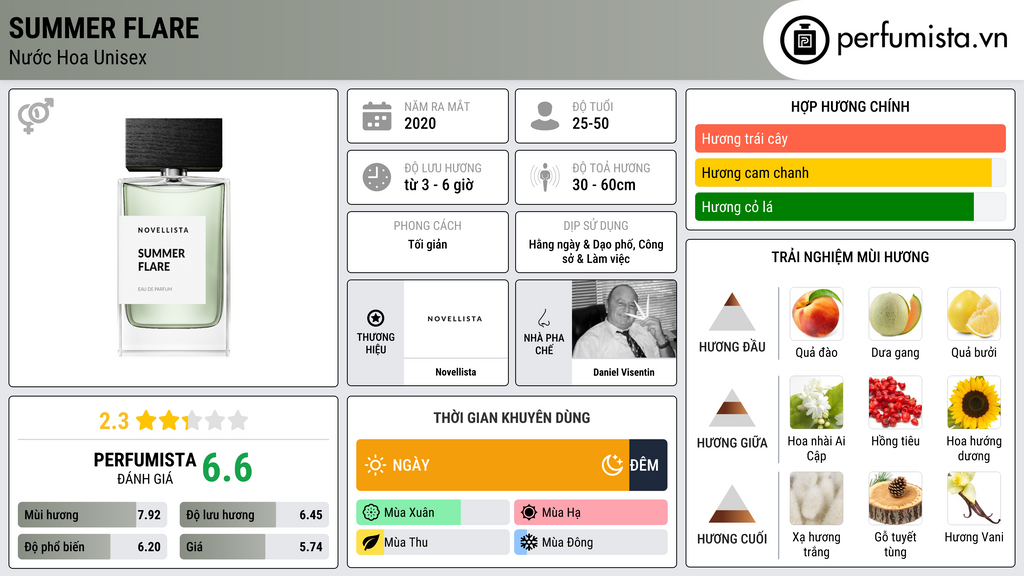The image size is (1024, 576).
Task: Click the Novellista brand name link
Action: [455, 372]
